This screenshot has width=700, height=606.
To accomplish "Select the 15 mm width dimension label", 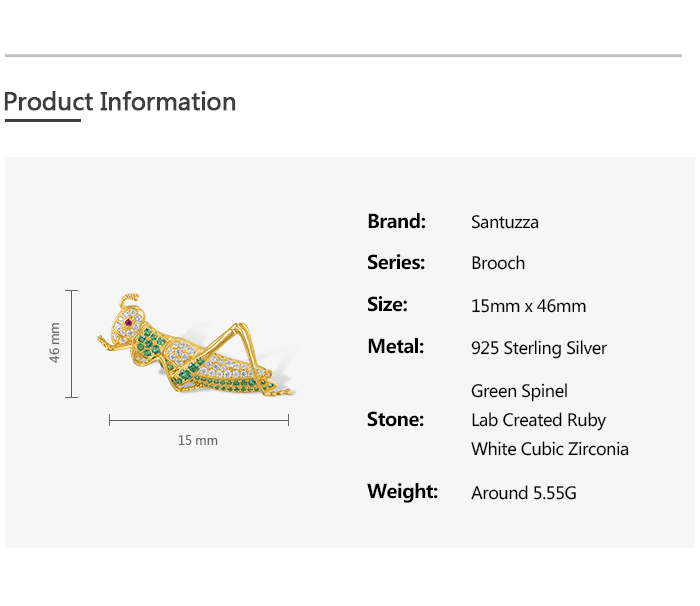I will (x=198, y=440).
